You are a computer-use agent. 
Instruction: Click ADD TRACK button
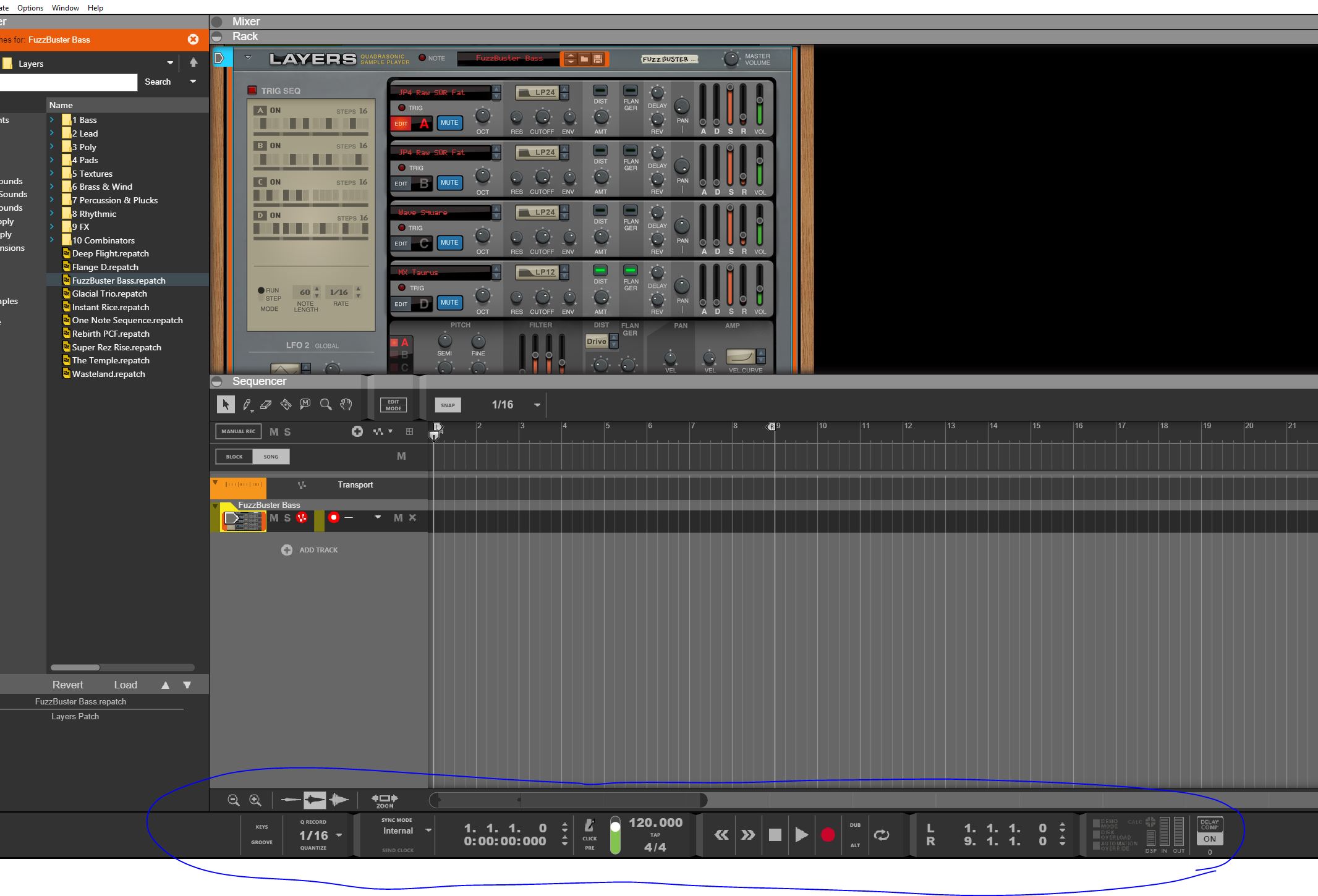tap(310, 550)
